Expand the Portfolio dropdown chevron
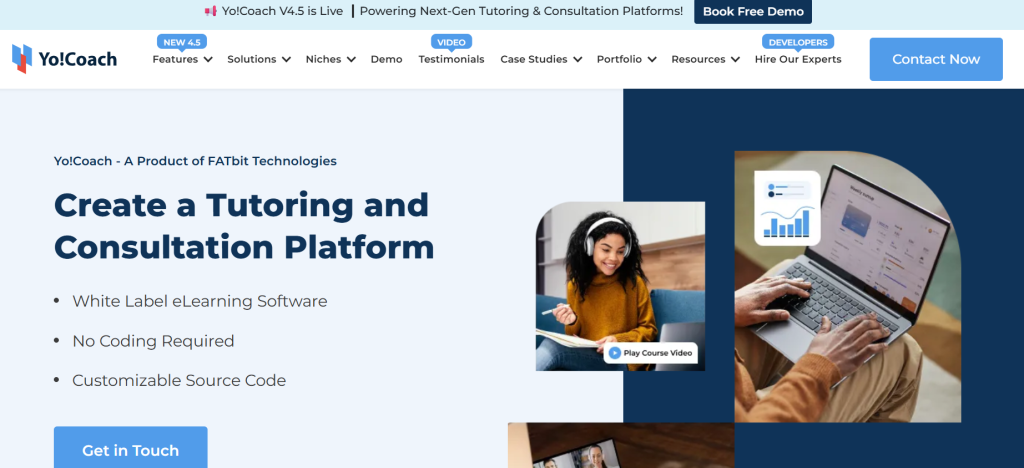This screenshot has width=1024, height=468. coord(652,59)
